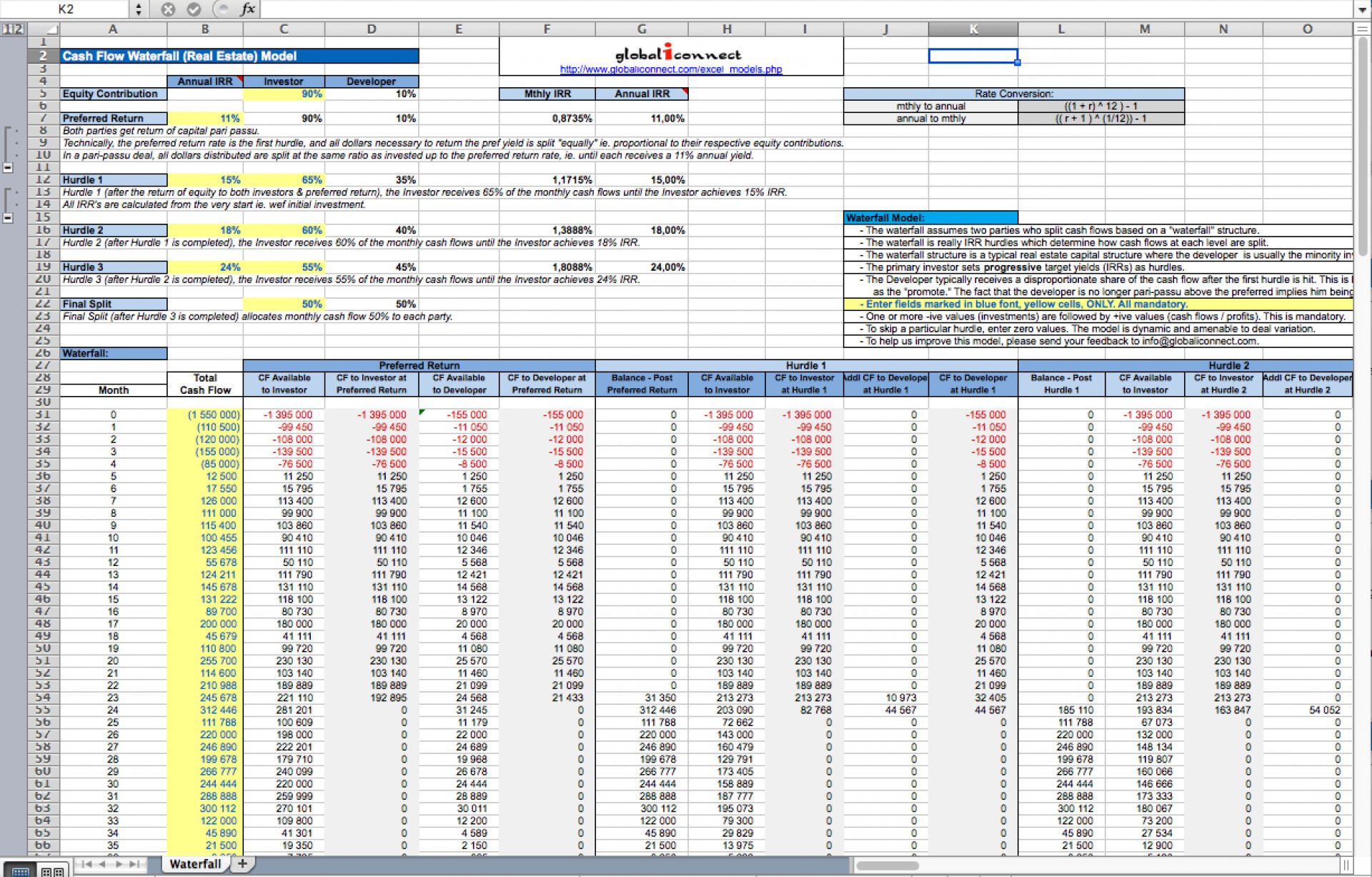
Task: Click the 18,00% annual IRR cell
Action: (x=642, y=230)
